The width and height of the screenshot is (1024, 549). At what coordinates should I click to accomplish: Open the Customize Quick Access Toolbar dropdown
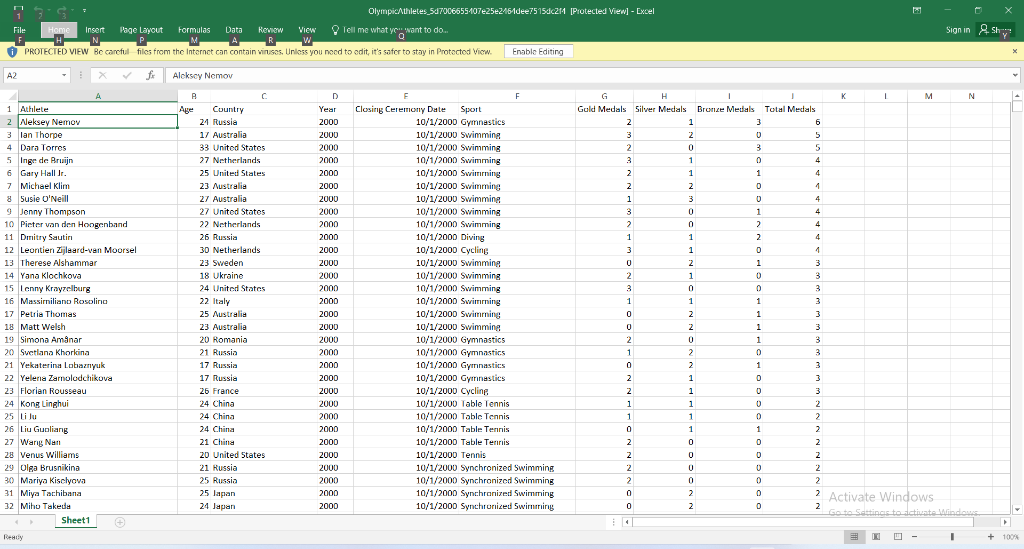[x=84, y=11]
